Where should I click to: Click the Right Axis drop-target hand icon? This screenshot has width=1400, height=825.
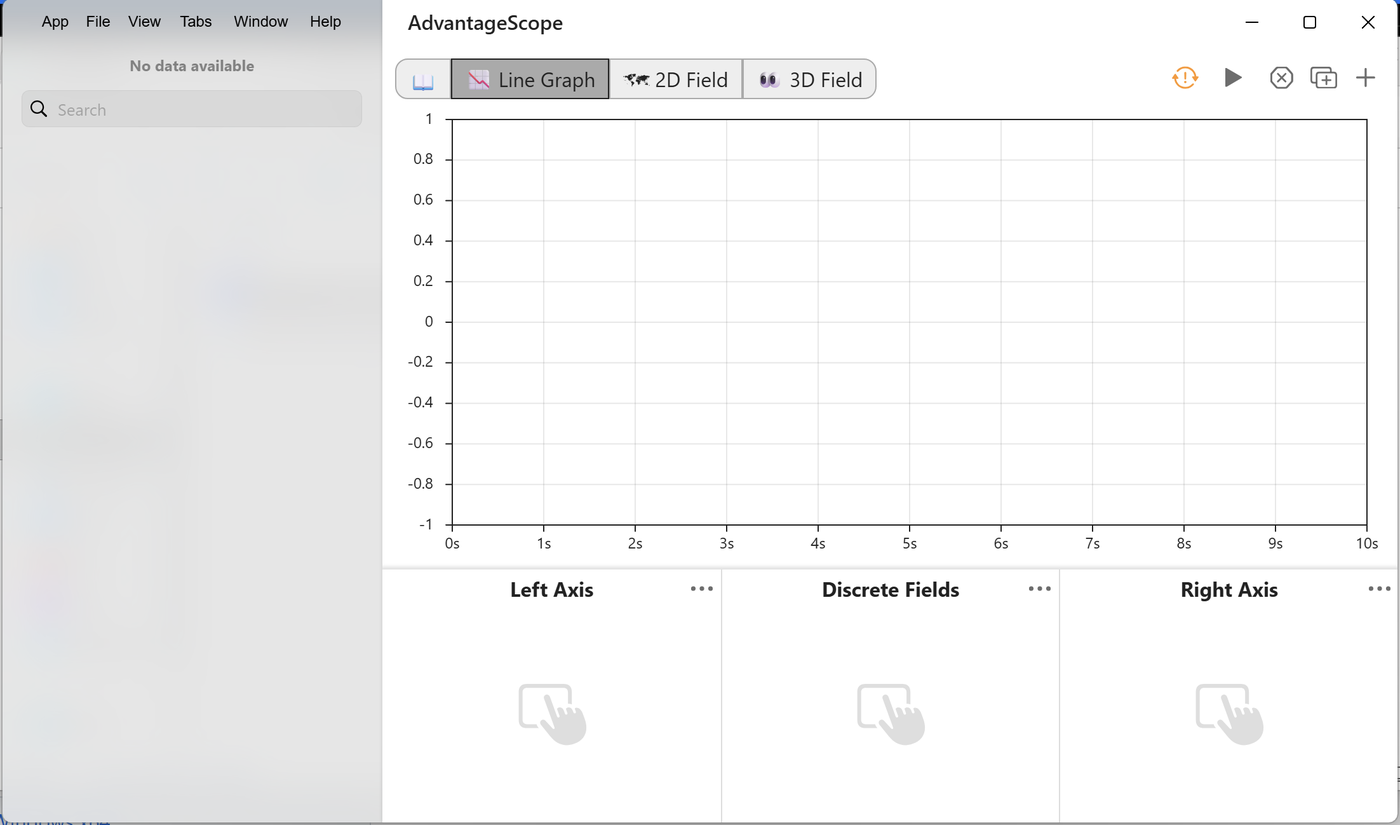coord(1230,713)
